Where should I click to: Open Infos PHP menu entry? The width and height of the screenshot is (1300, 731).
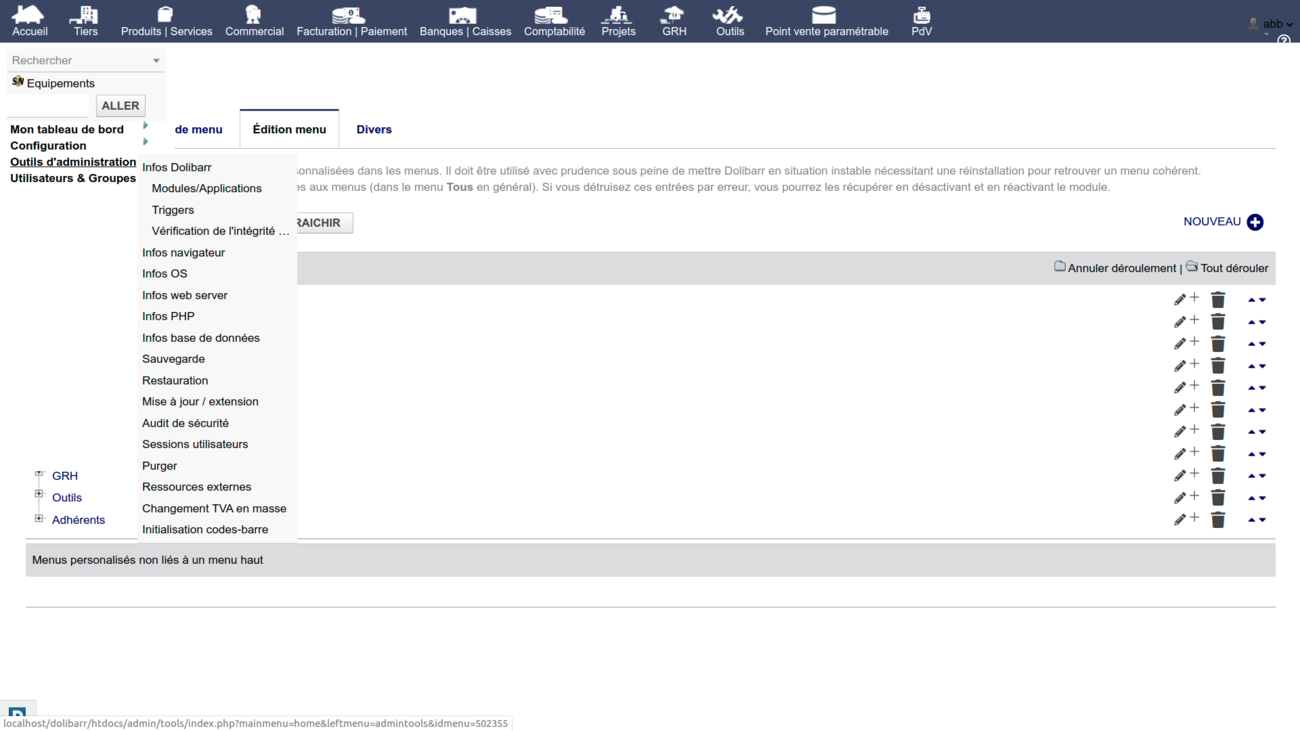168,316
